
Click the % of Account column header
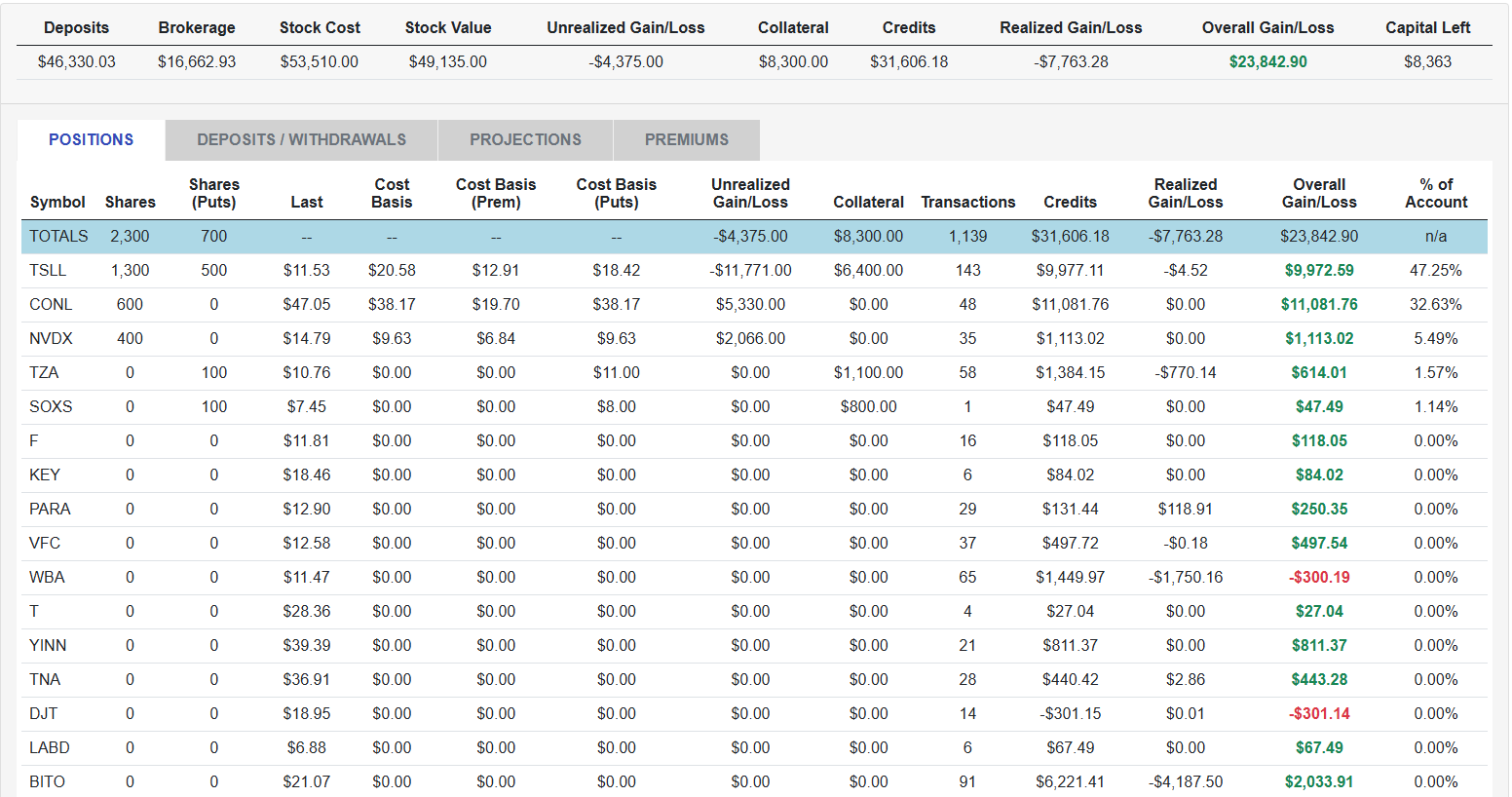click(x=1435, y=193)
